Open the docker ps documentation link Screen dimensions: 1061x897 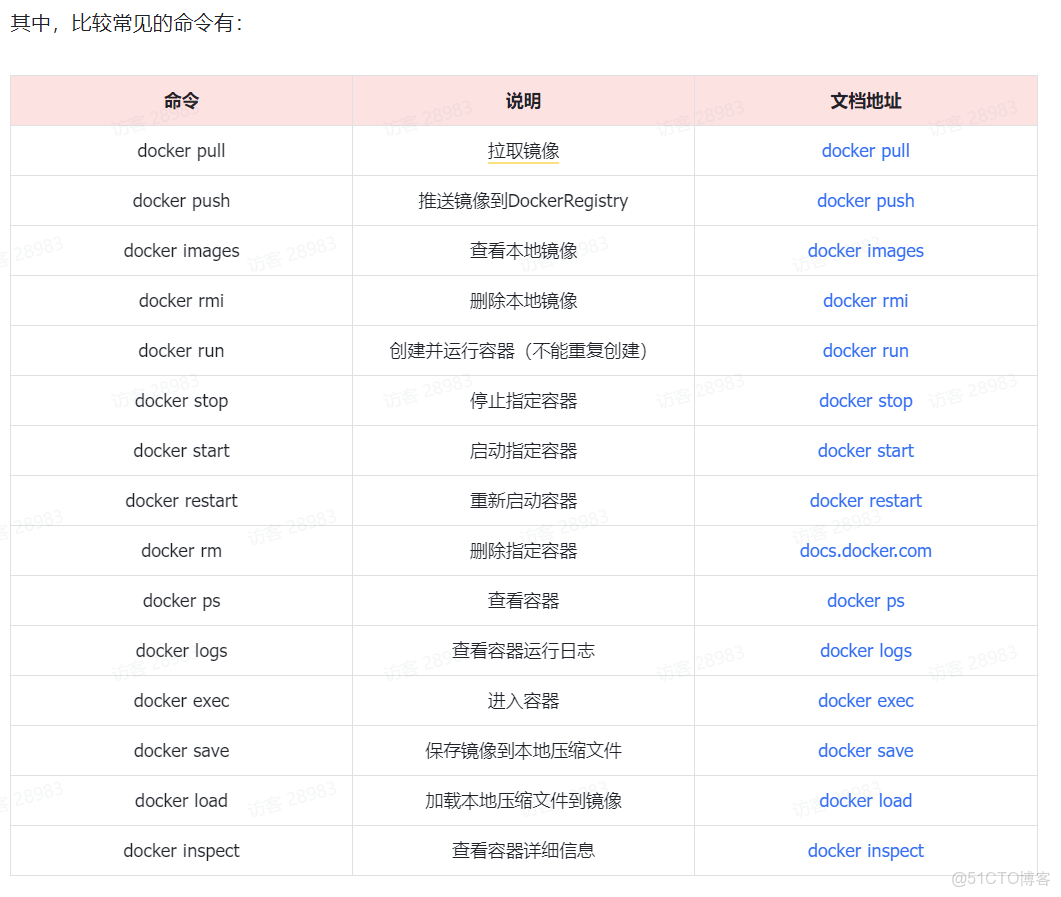(x=865, y=600)
